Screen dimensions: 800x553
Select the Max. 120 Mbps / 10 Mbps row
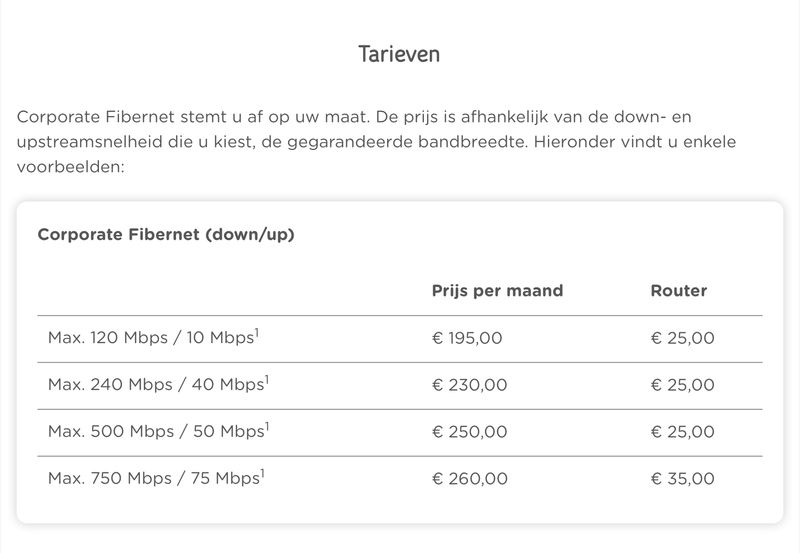(x=400, y=339)
